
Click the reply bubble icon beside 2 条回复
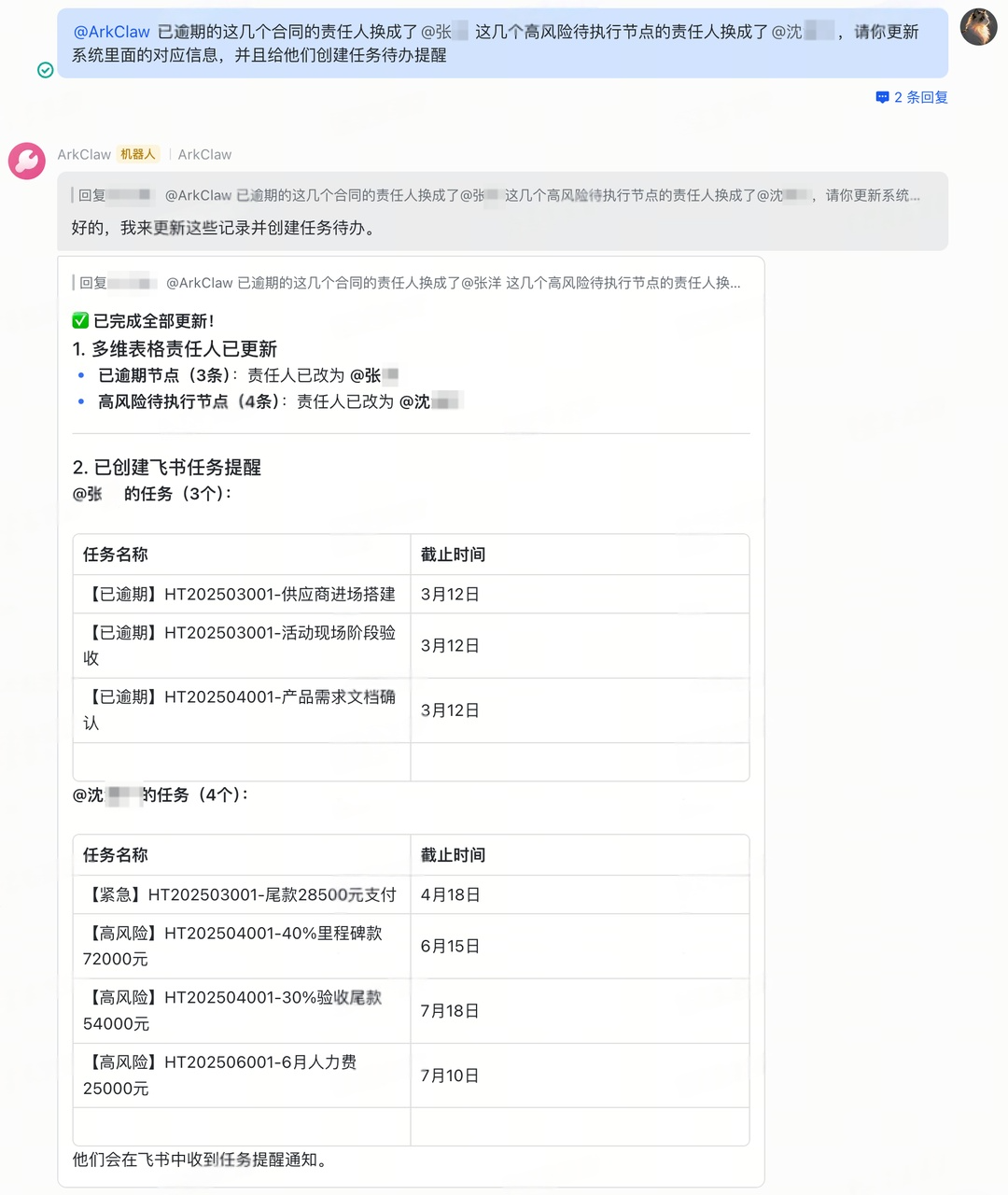[x=882, y=97]
